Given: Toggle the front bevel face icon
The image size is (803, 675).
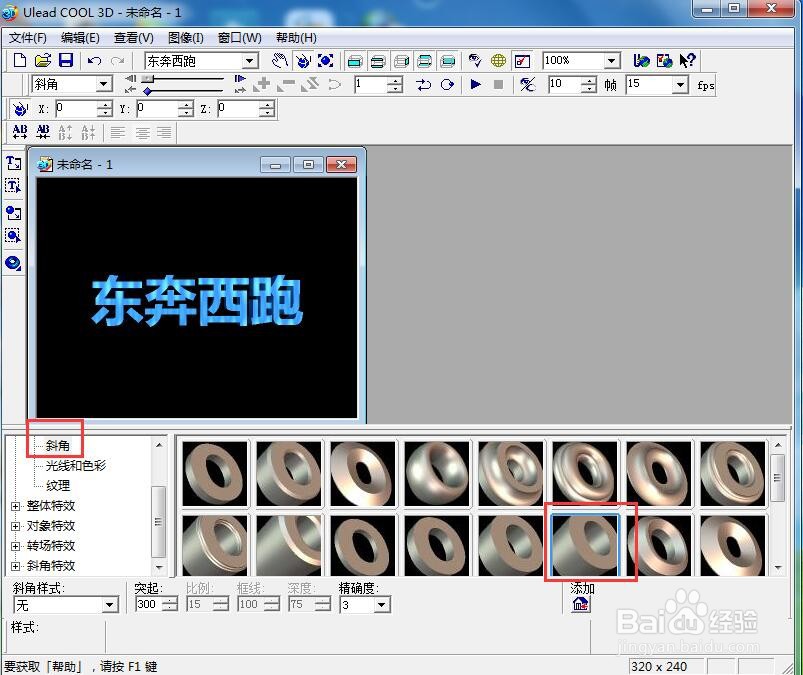Looking at the screenshot, I should point(377,61).
